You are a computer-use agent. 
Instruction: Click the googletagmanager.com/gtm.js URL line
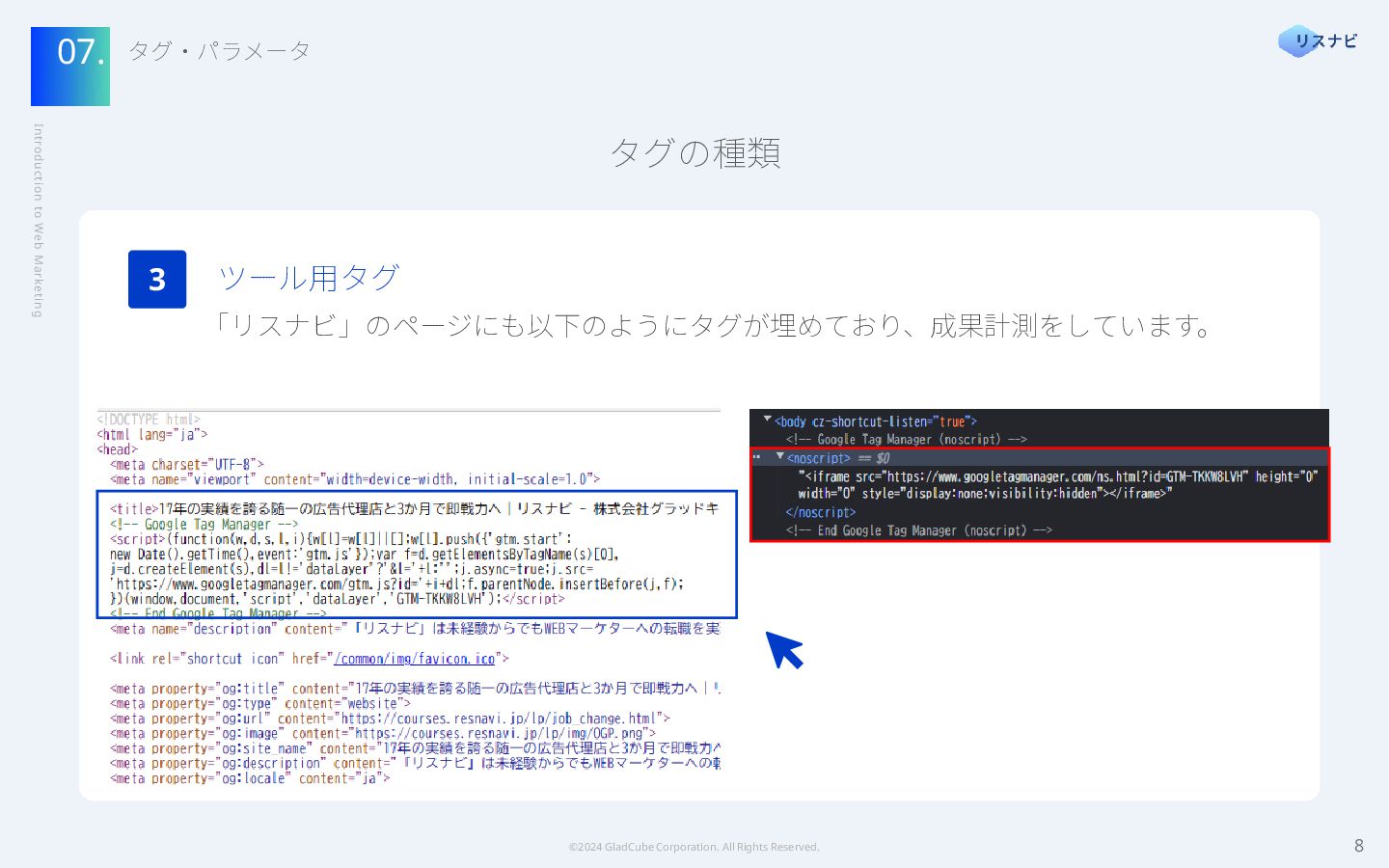[x=397, y=584]
